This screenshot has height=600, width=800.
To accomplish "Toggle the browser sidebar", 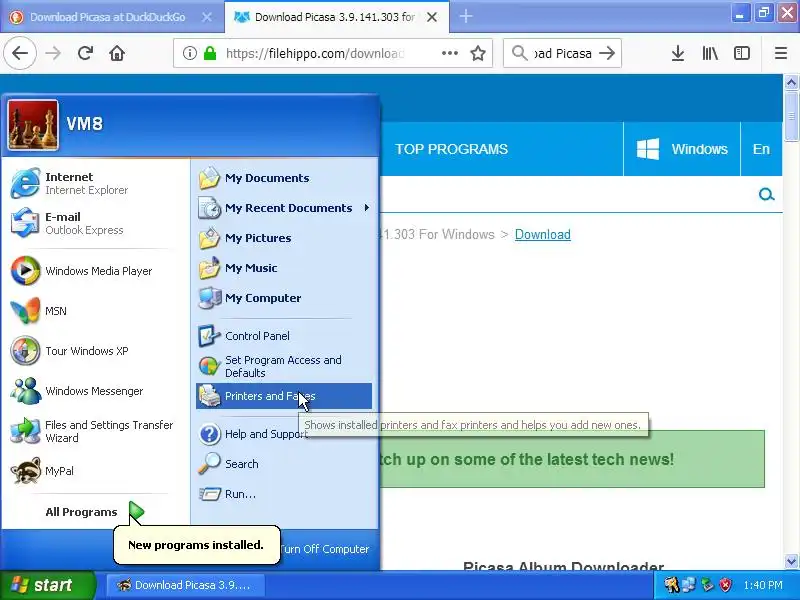I will click(x=741, y=53).
